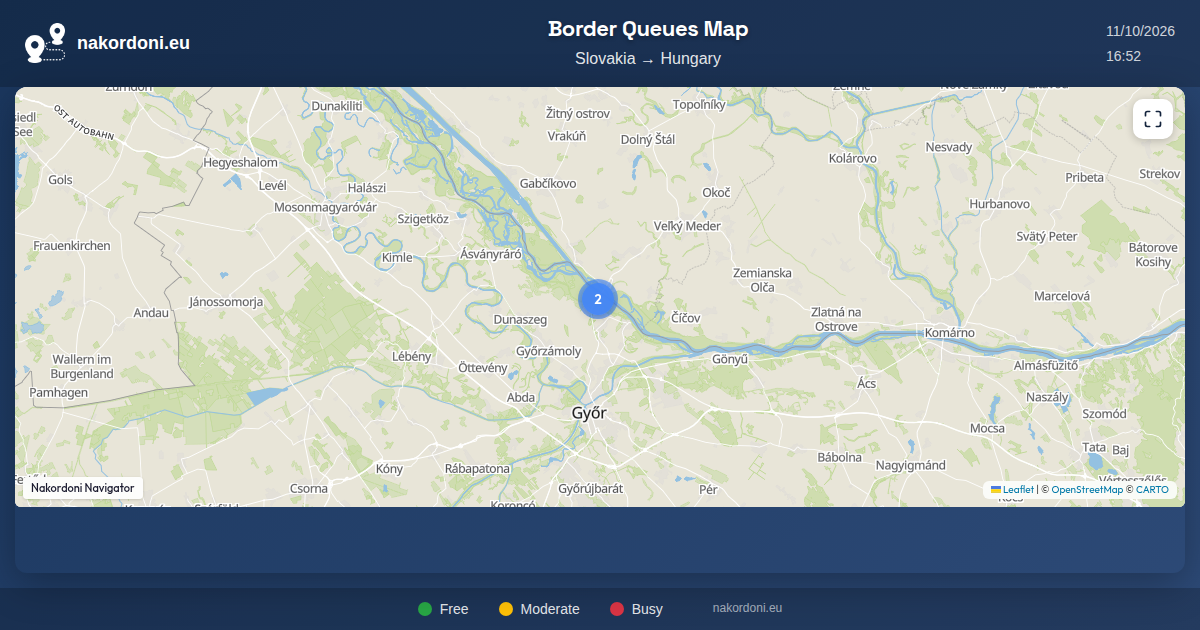Click the Free legend text

click(x=454, y=609)
